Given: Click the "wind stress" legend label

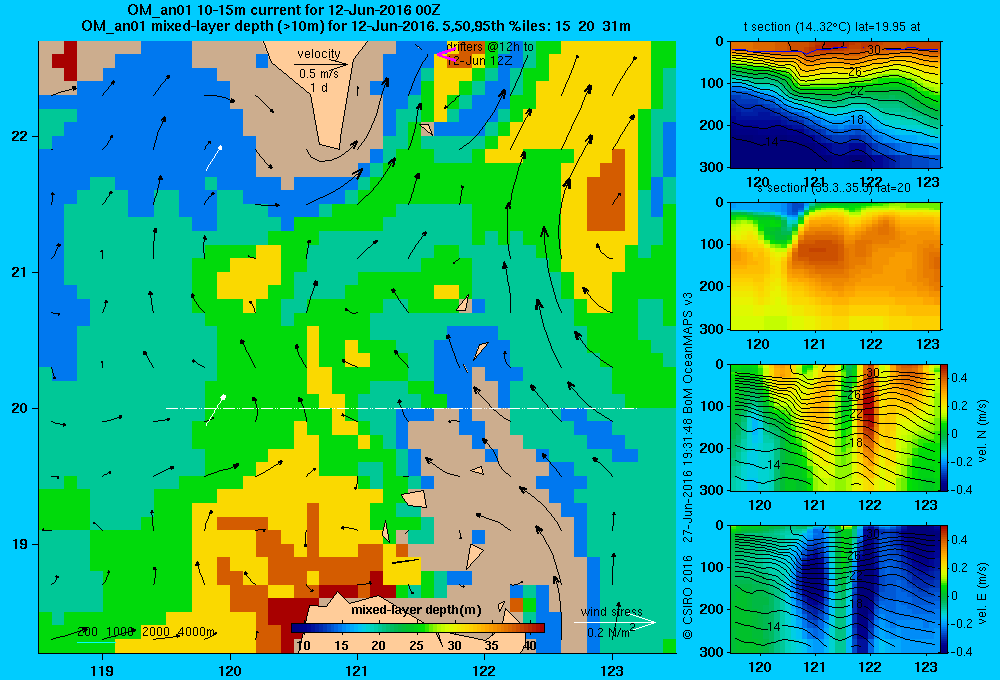Looking at the screenshot, I should [612, 611].
